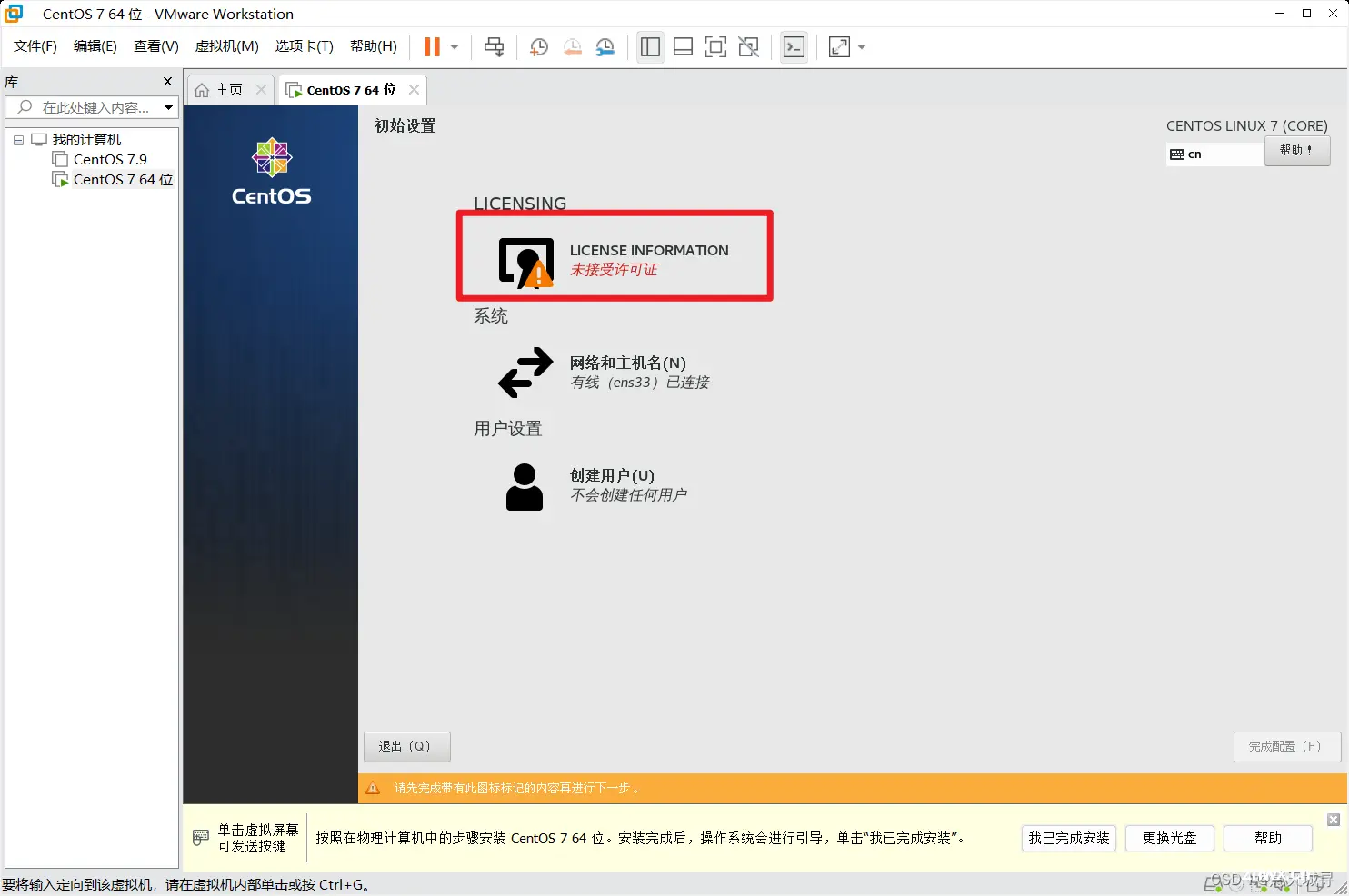Click the CentOS logo in sidebar
1349x896 pixels.
(271, 172)
